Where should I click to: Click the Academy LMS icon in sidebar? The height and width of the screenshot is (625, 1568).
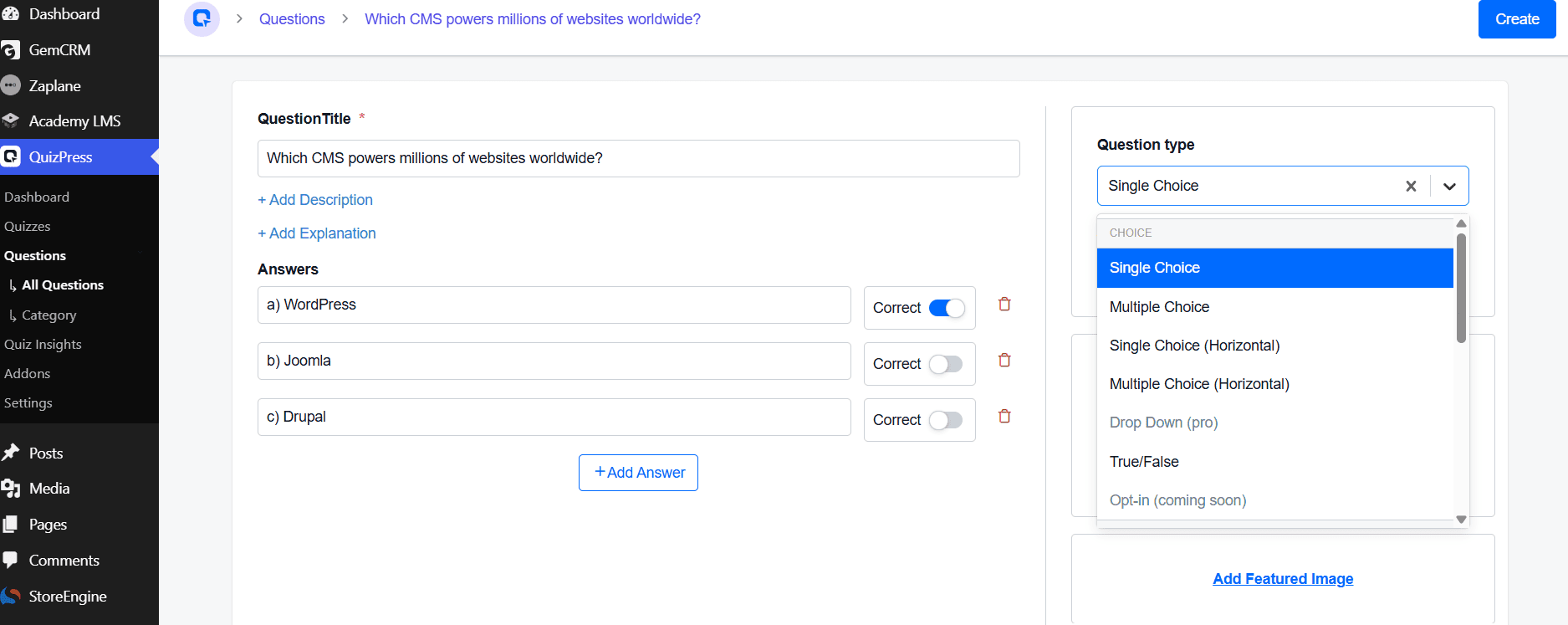(x=11, y=120)
